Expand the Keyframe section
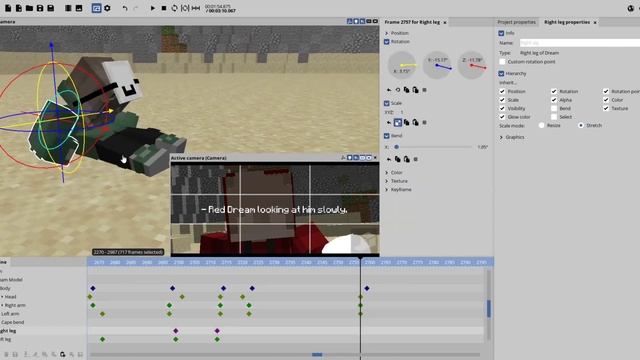Viewport: 640px width, 360px height. tap(387, 190)
